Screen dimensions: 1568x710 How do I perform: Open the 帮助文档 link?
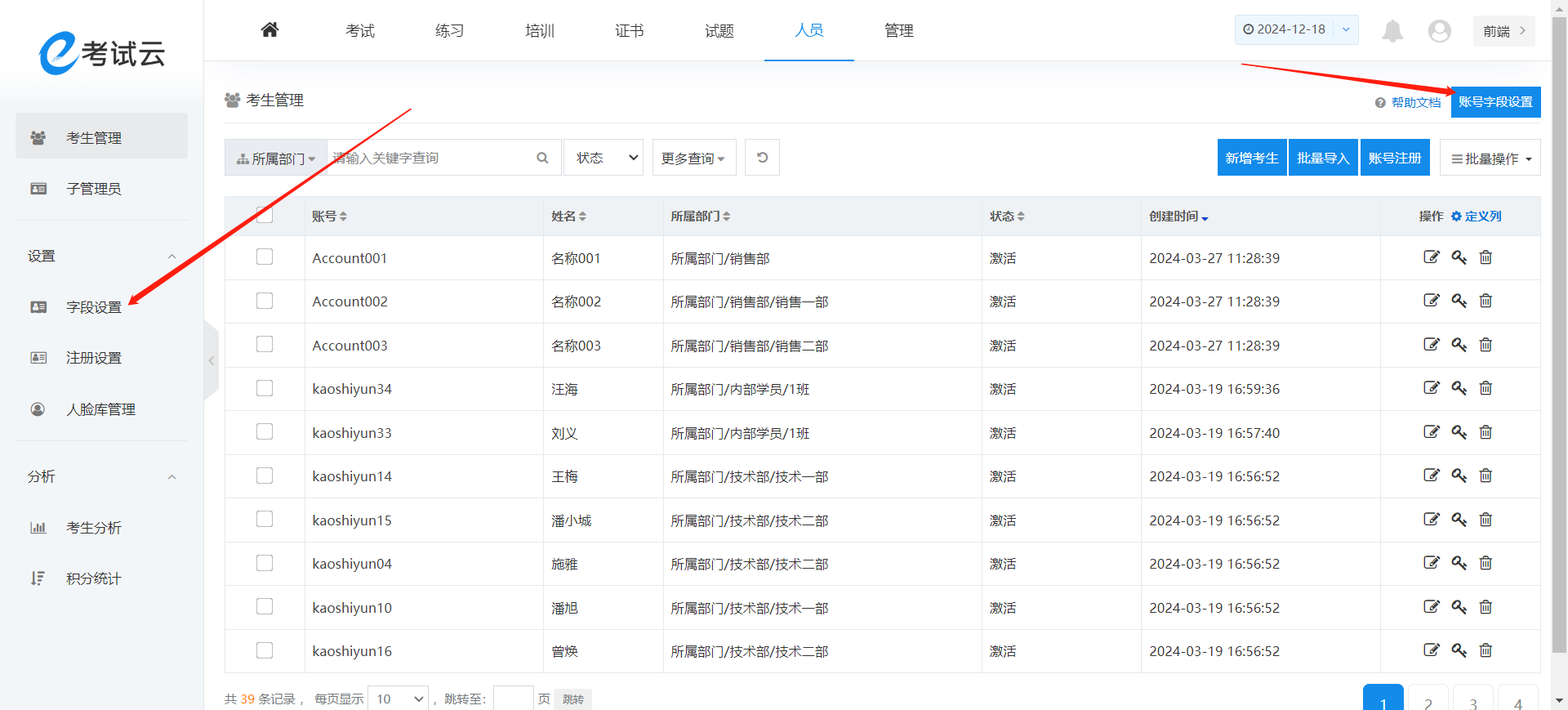[x=1415, y=103]
